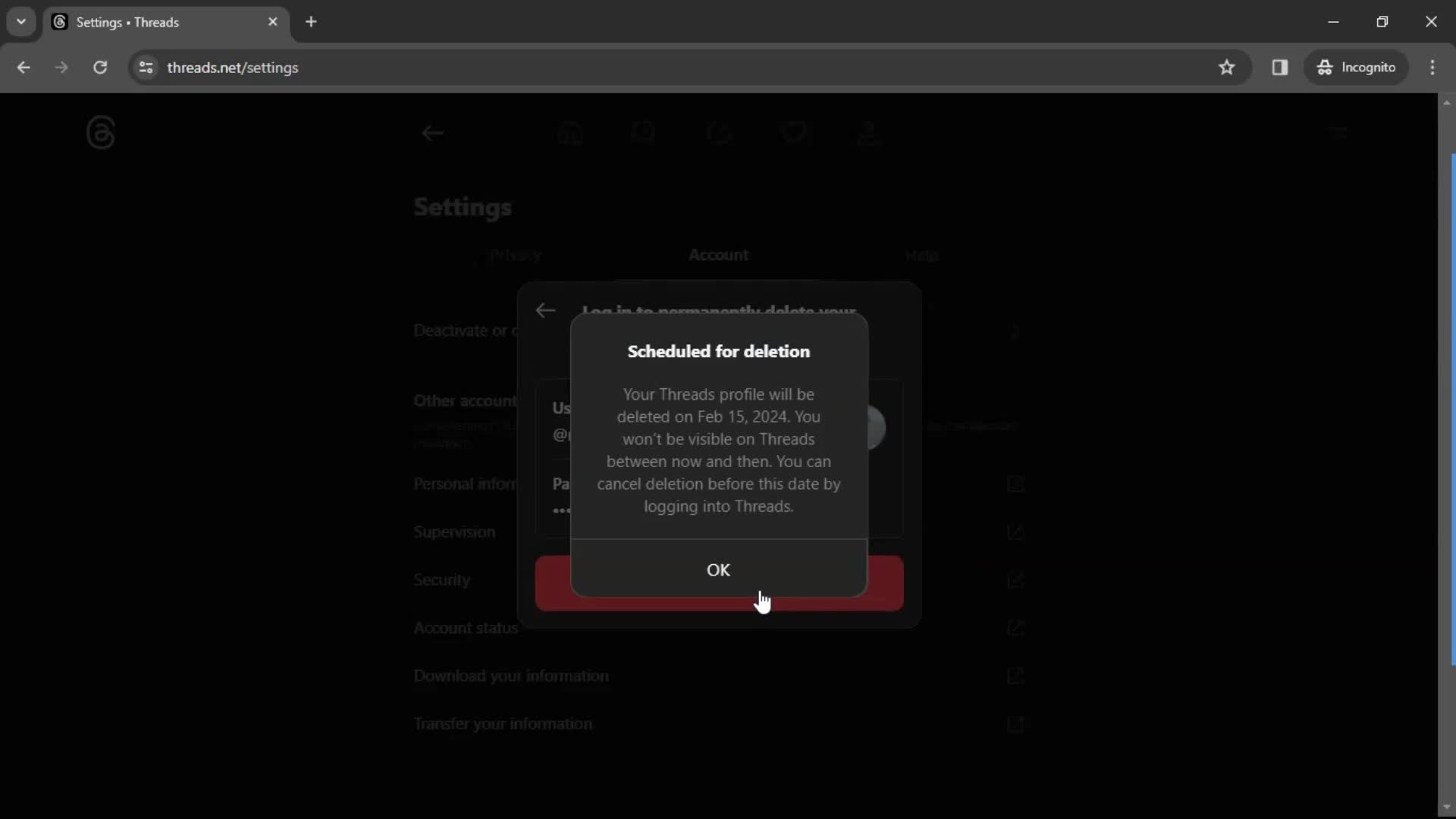Viewport: 1456px width, 819px height.
Task: Click OK to confirm scheduled deletion
Action: pyautogui.click(x=718, y=569)
